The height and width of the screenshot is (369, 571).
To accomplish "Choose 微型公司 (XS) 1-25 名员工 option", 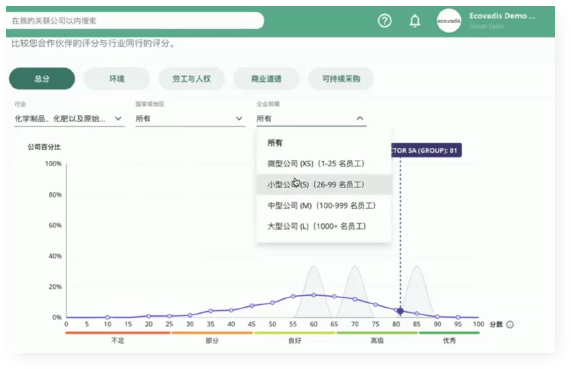I will coord(324,164).
